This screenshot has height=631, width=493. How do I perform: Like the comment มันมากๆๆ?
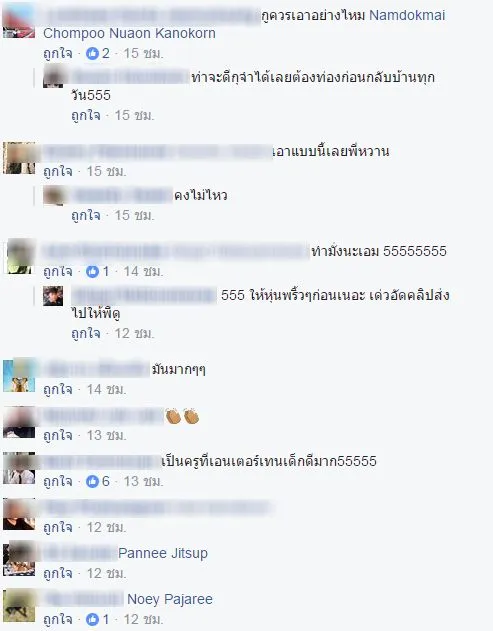click(58, 390)
